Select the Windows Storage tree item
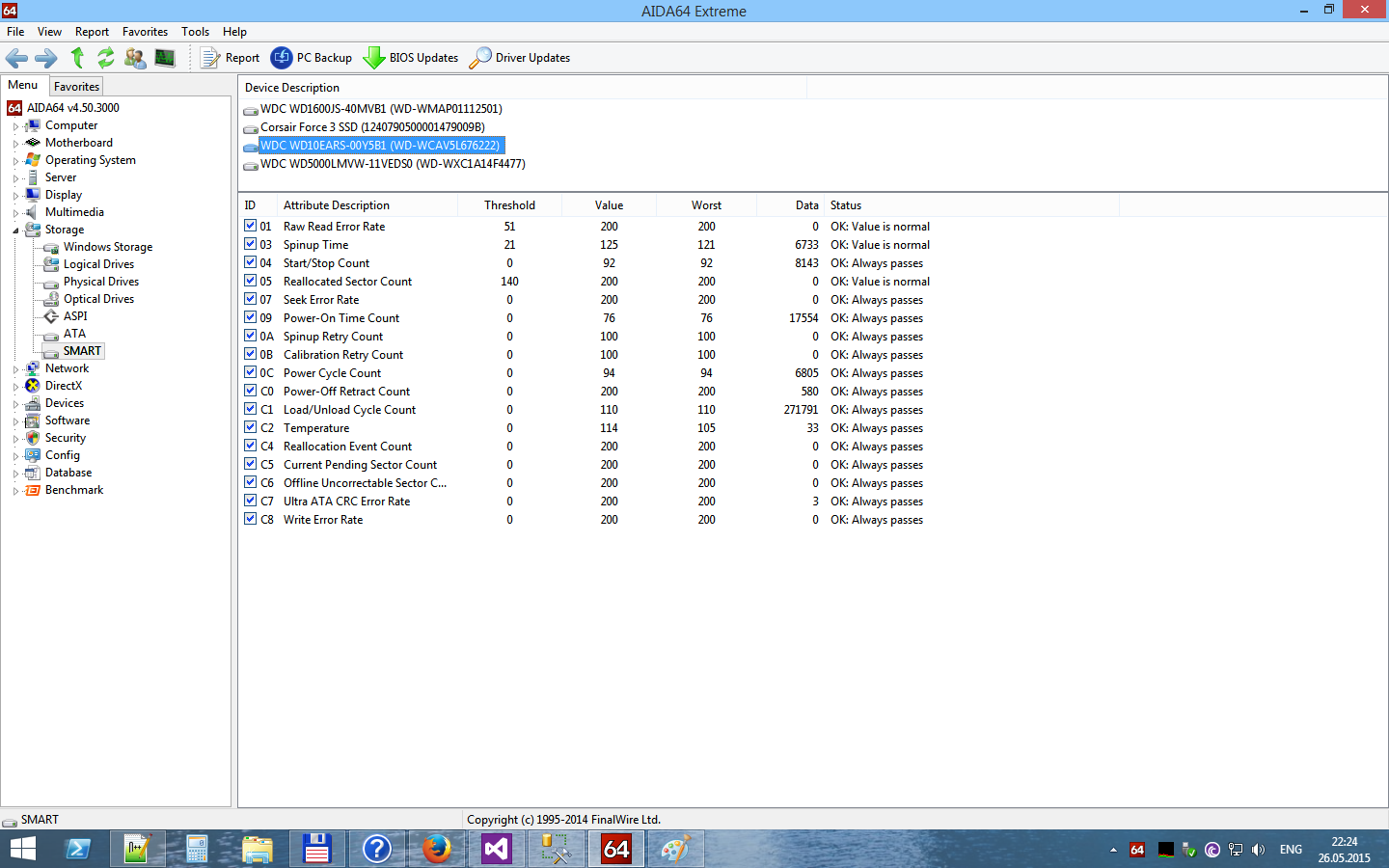1389x868 pixels. pyautogui.click(x=108, y=247)
